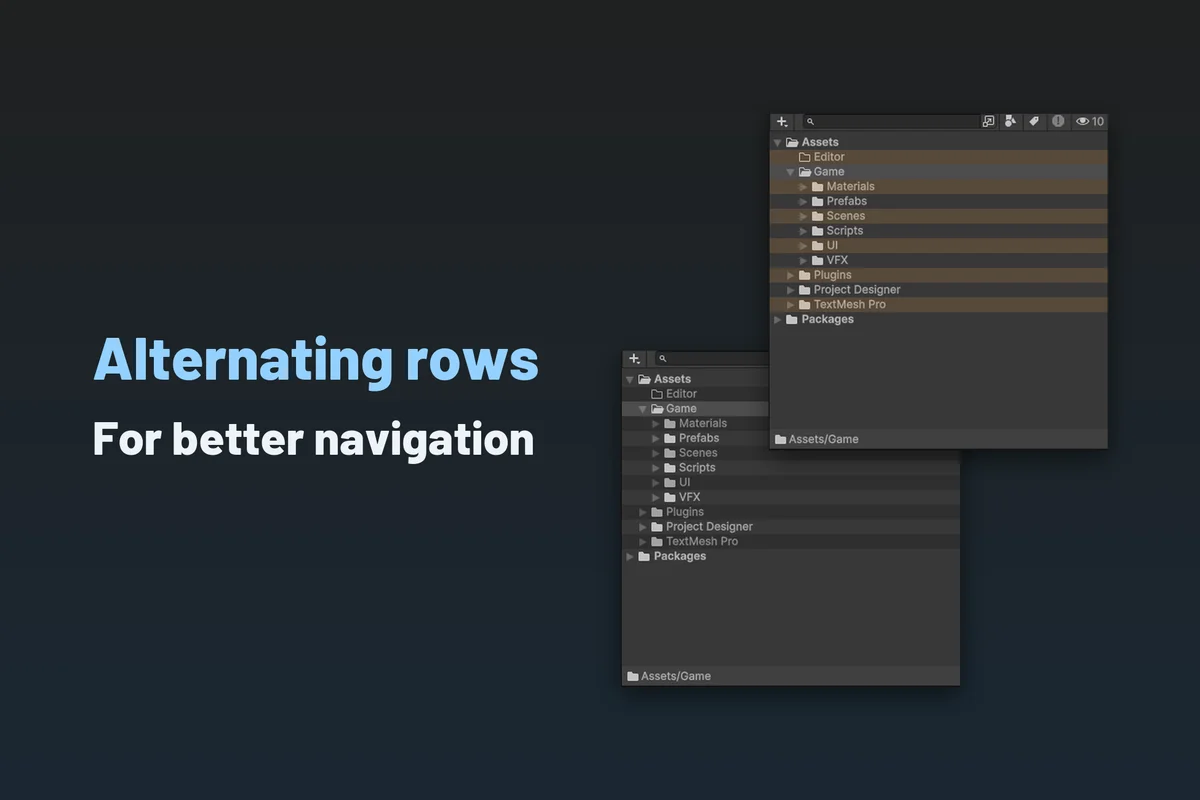Screen dimensions: 1200x800
Task: Click the Assets/Game path in gray-striped panel footer
Action: click(676, 676)
